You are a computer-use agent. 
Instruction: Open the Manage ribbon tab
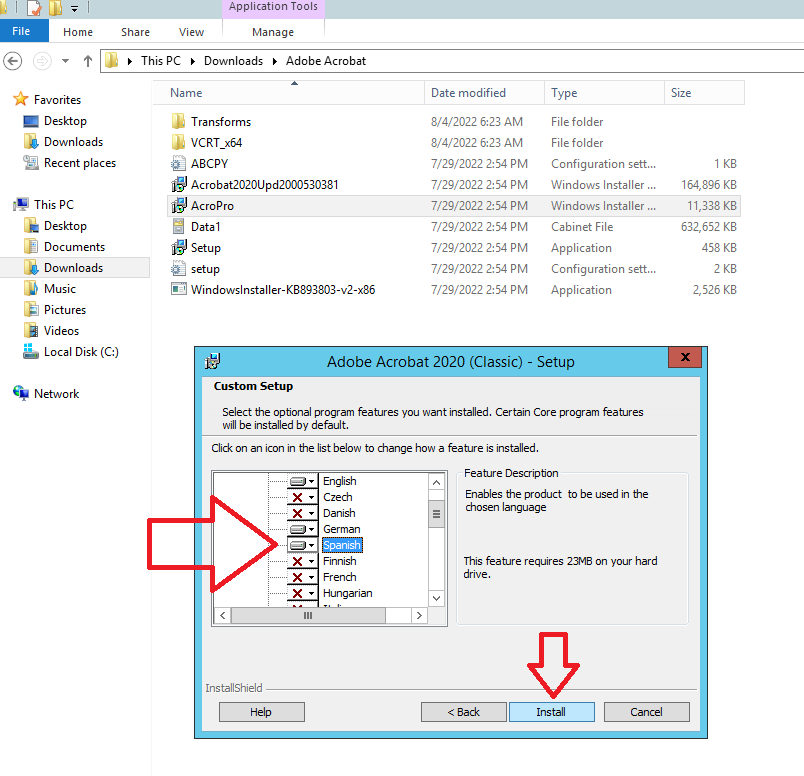pyautogui.click(x=273, y=32)
